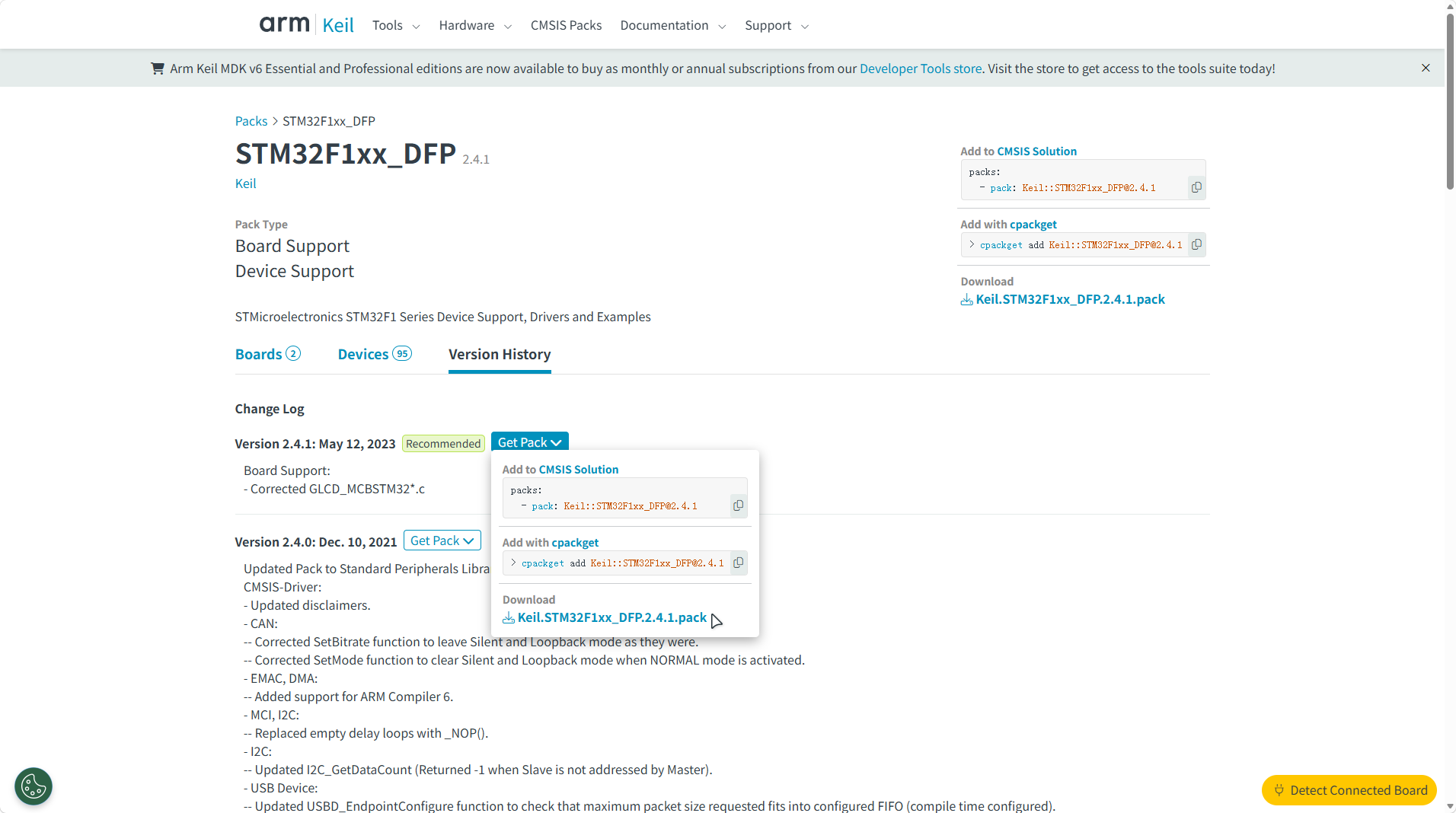
Task: Open cookie settings icon
Action: click(x=34, y=786)
